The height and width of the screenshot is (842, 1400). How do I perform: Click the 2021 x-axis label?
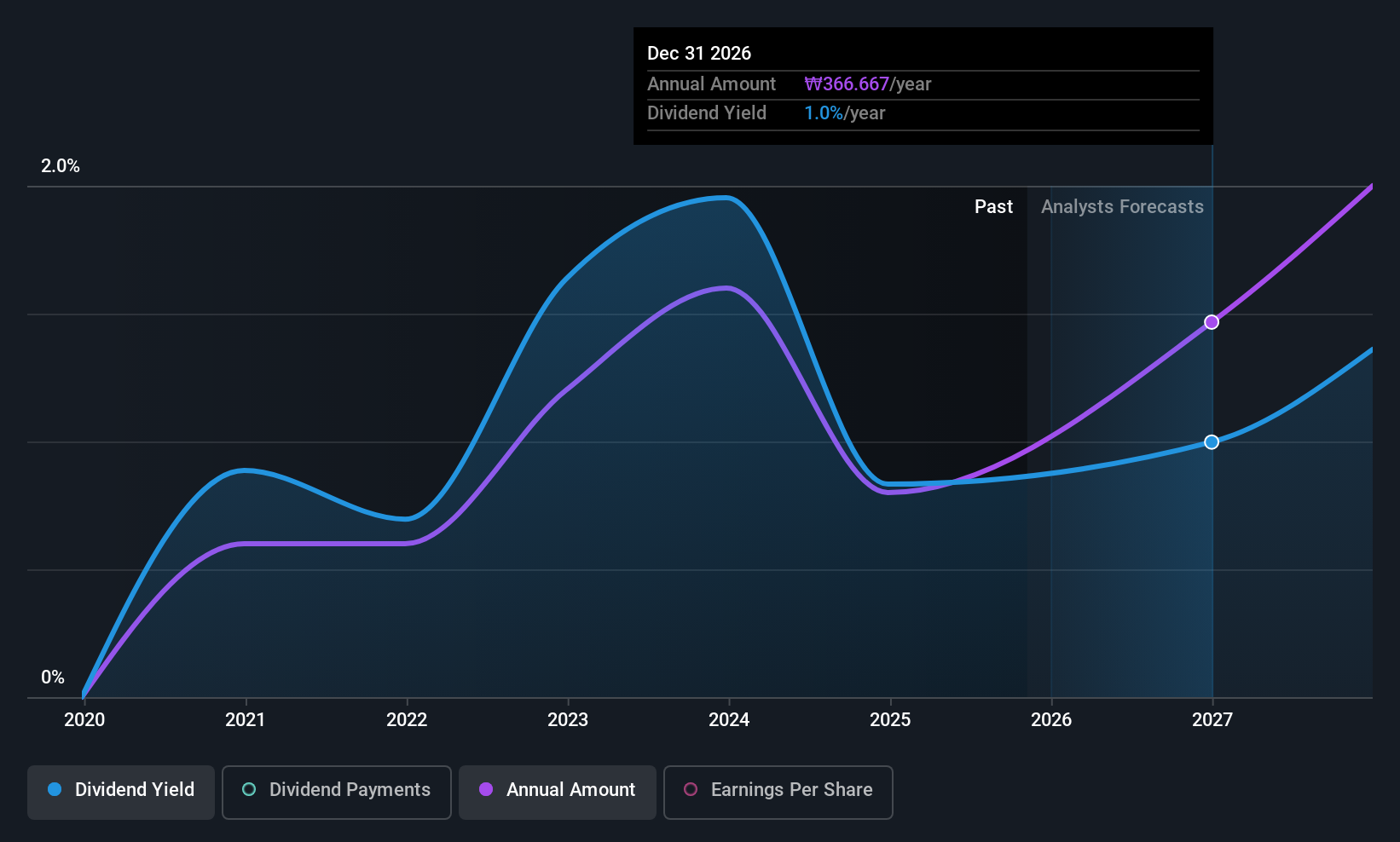[x=246, y=720]
